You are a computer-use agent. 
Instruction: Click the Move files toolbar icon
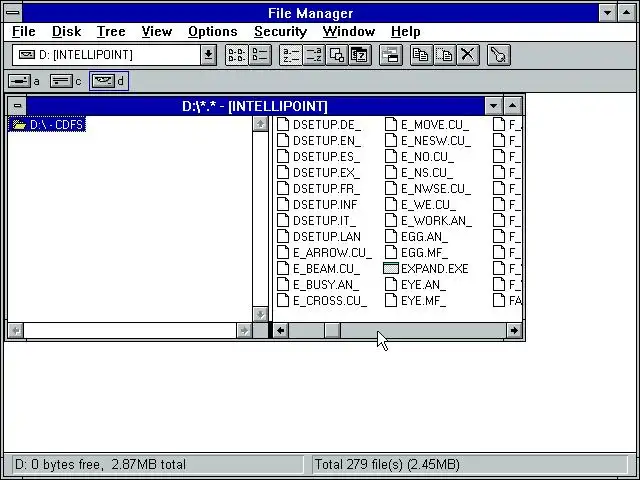pyautogui.click(x=444, y=55)
